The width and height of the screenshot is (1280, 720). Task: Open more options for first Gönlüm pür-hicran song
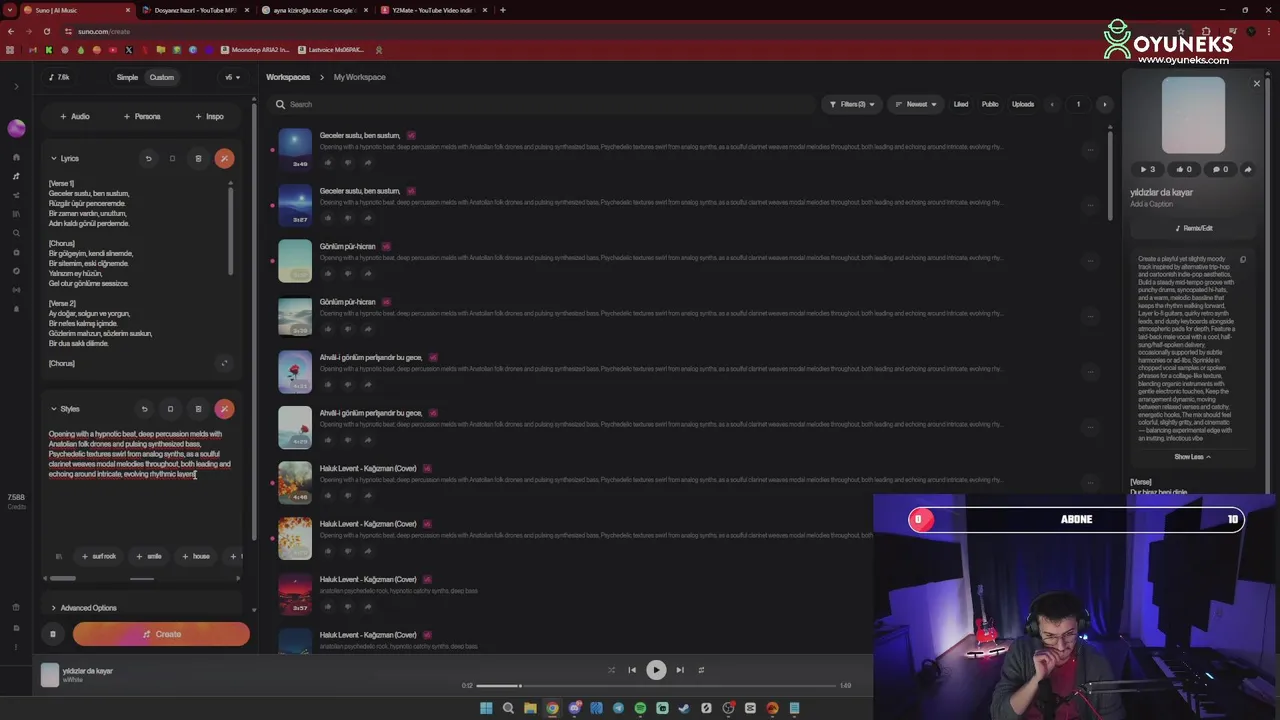point(1090,260)
